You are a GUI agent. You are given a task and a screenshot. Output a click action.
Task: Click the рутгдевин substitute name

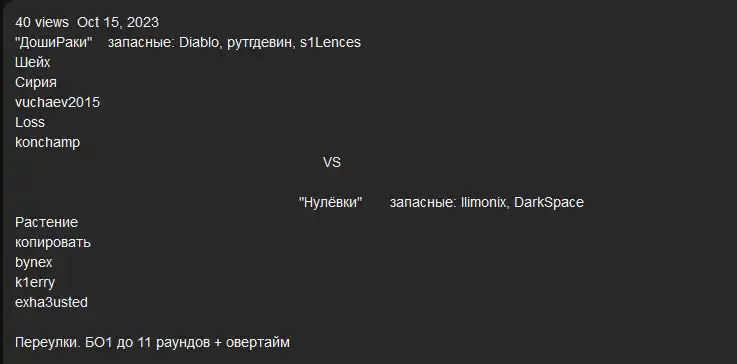click(x=261, y=43)
